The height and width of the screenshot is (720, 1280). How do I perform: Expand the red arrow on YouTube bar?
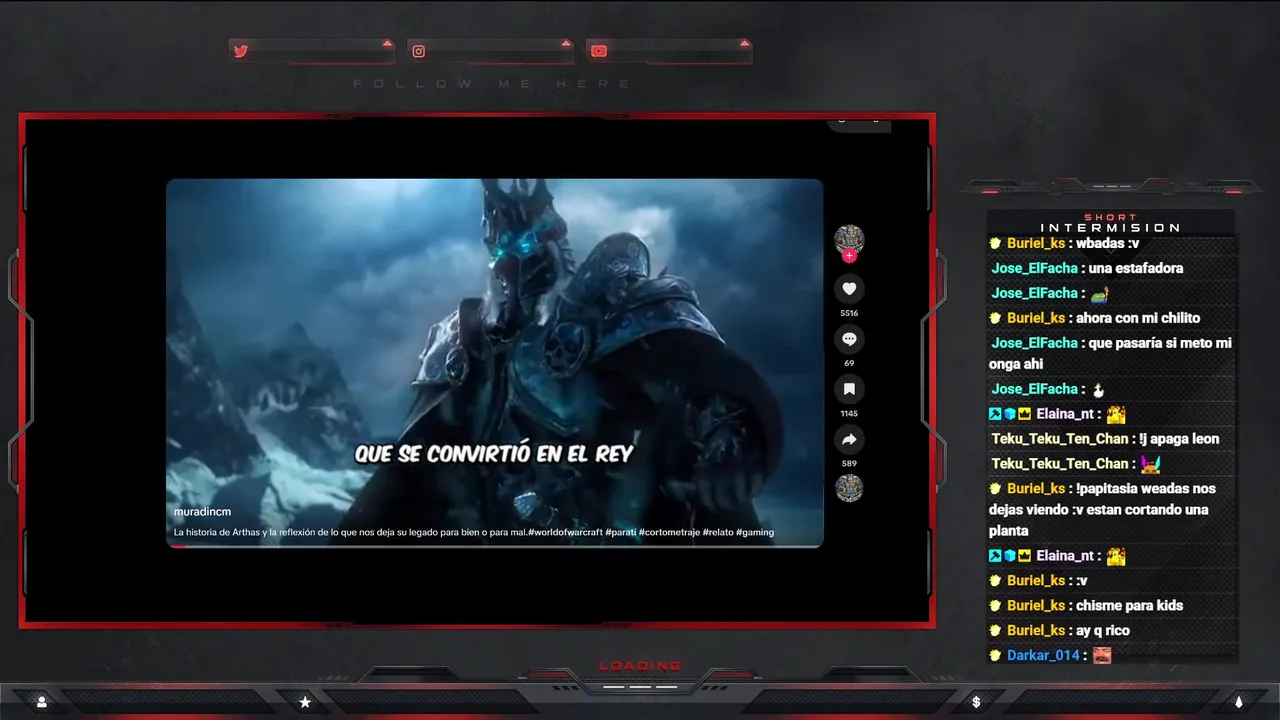[744, 43]
